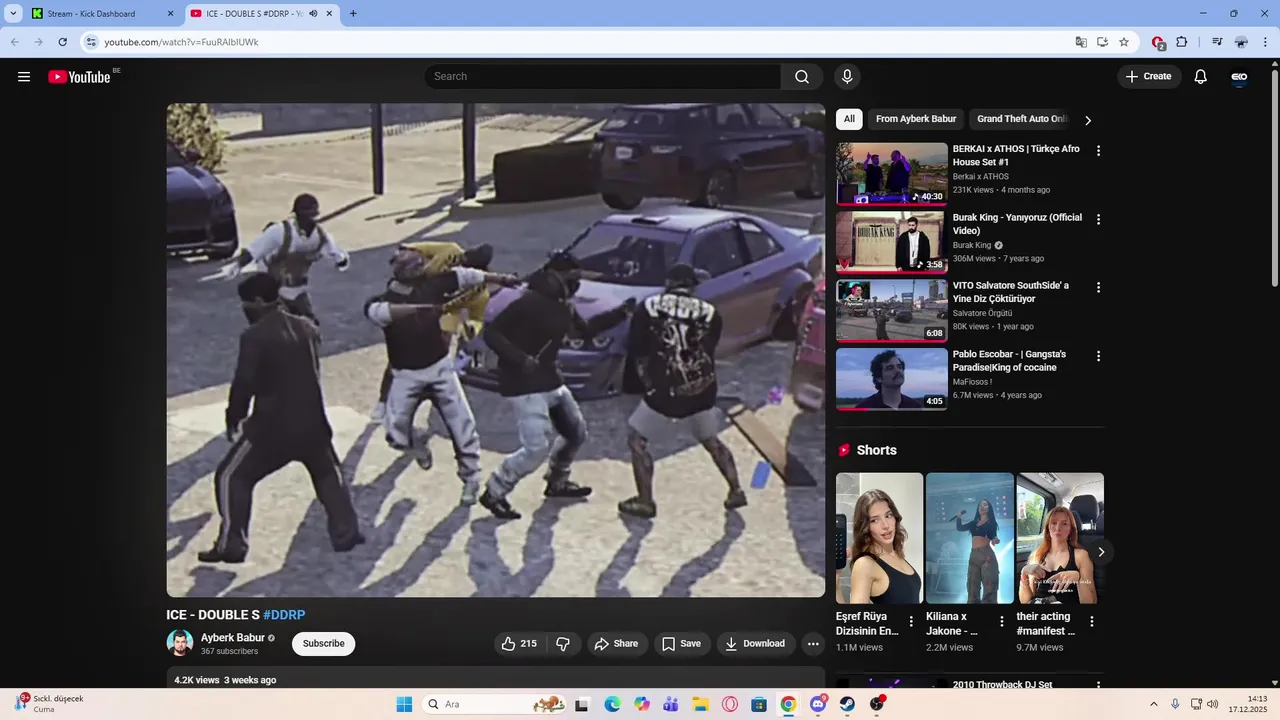
Task: Click the Download button
Action: pos(755,644)
